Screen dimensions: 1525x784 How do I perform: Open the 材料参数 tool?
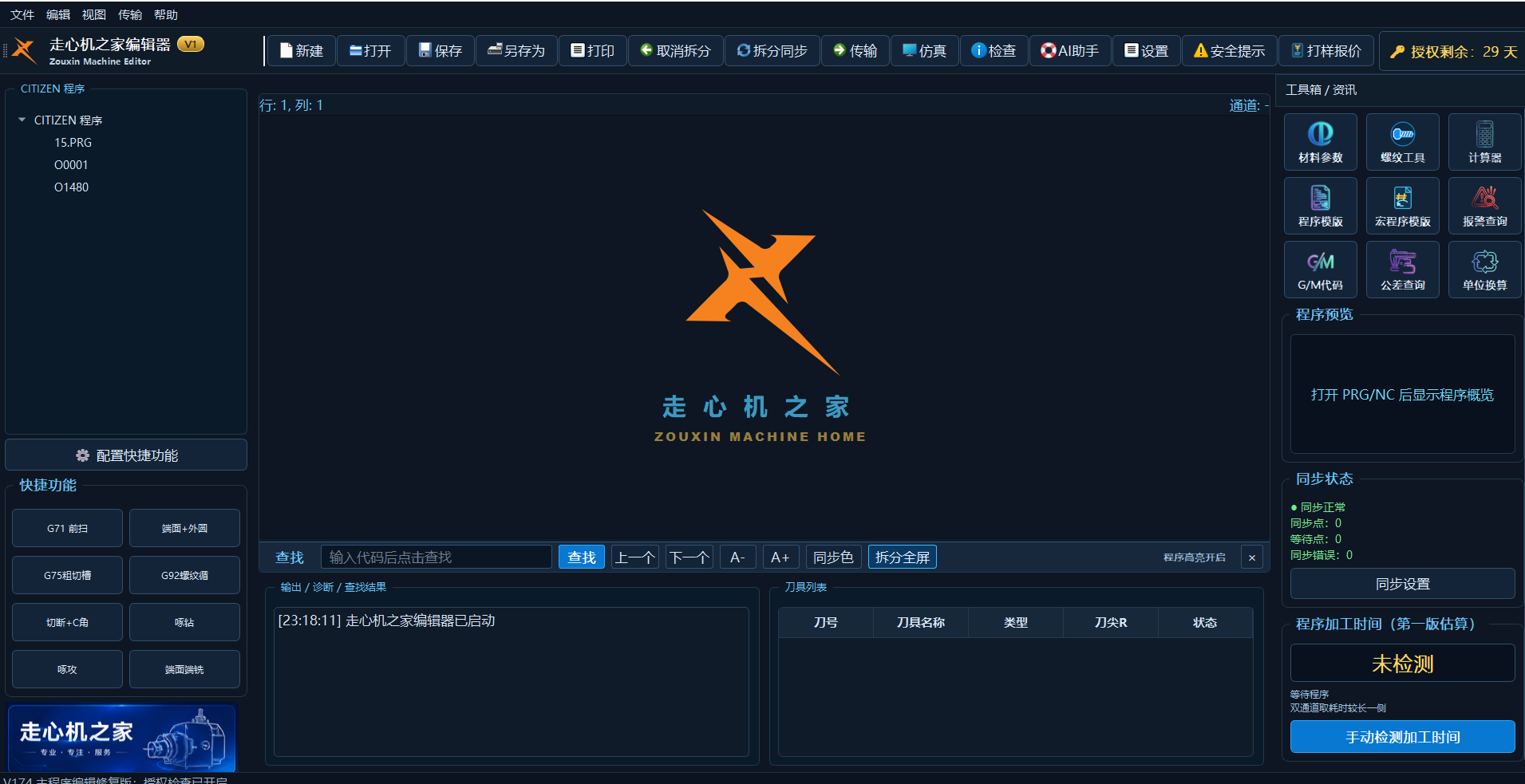click(x=1321, y=142)
